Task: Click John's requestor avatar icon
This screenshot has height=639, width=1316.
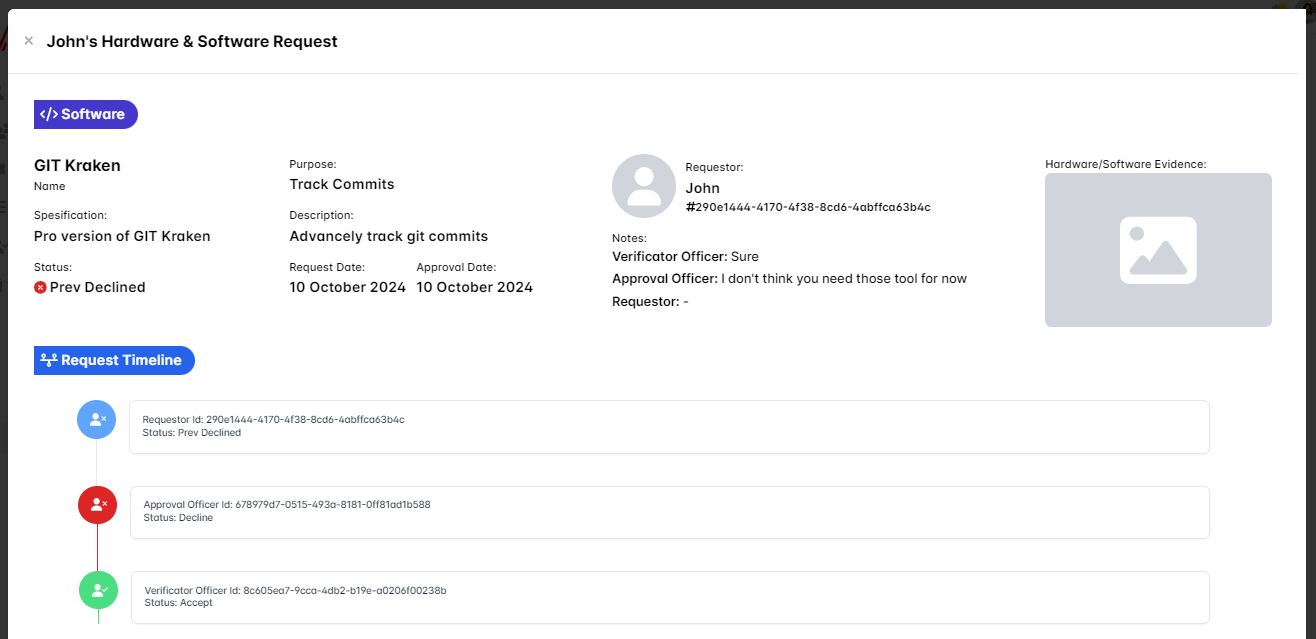Action: pos(644,186)
